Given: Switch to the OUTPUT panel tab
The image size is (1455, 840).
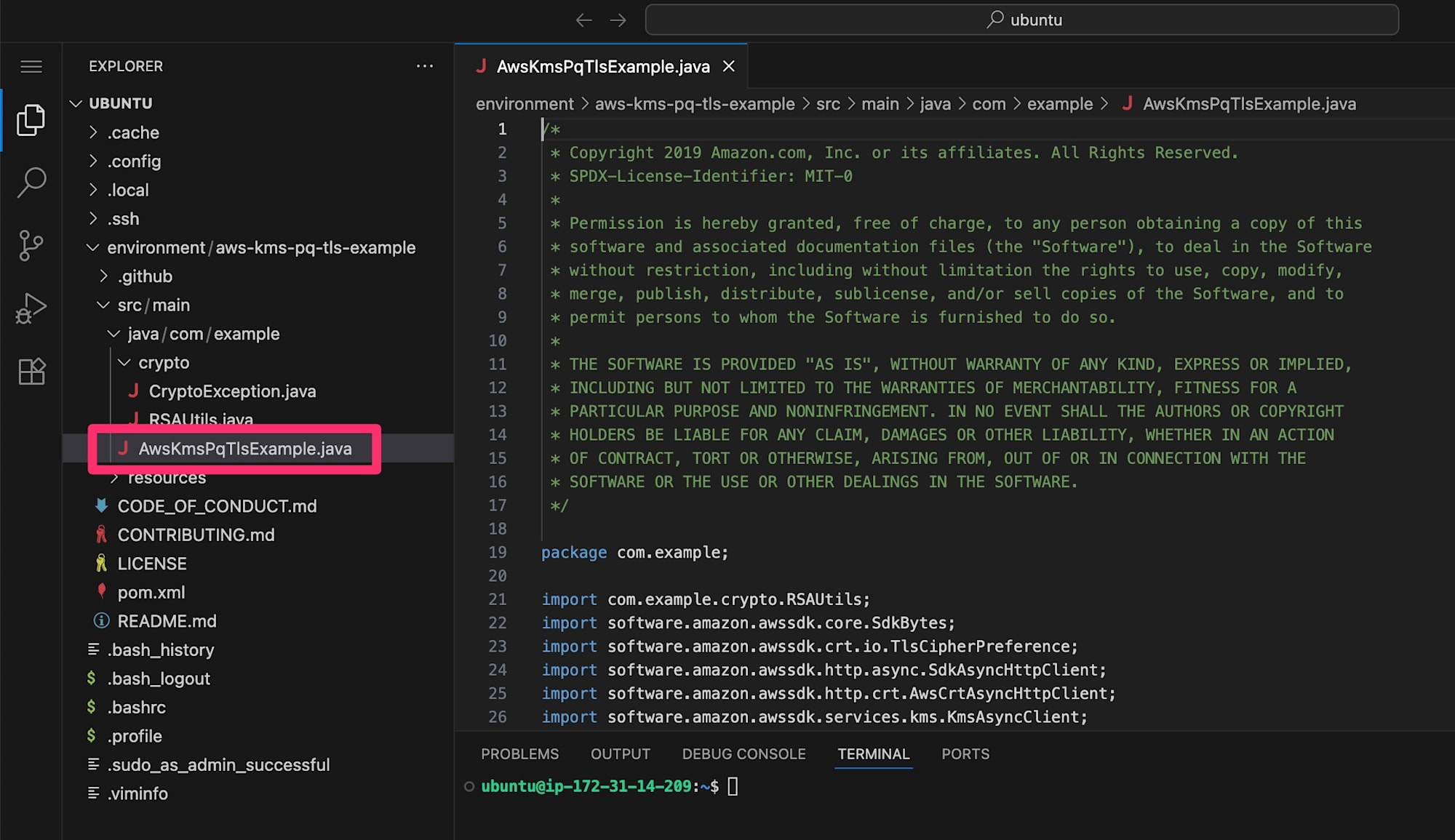Looking at the screenshot, I should pyautogui.click(x=620, y=754).
